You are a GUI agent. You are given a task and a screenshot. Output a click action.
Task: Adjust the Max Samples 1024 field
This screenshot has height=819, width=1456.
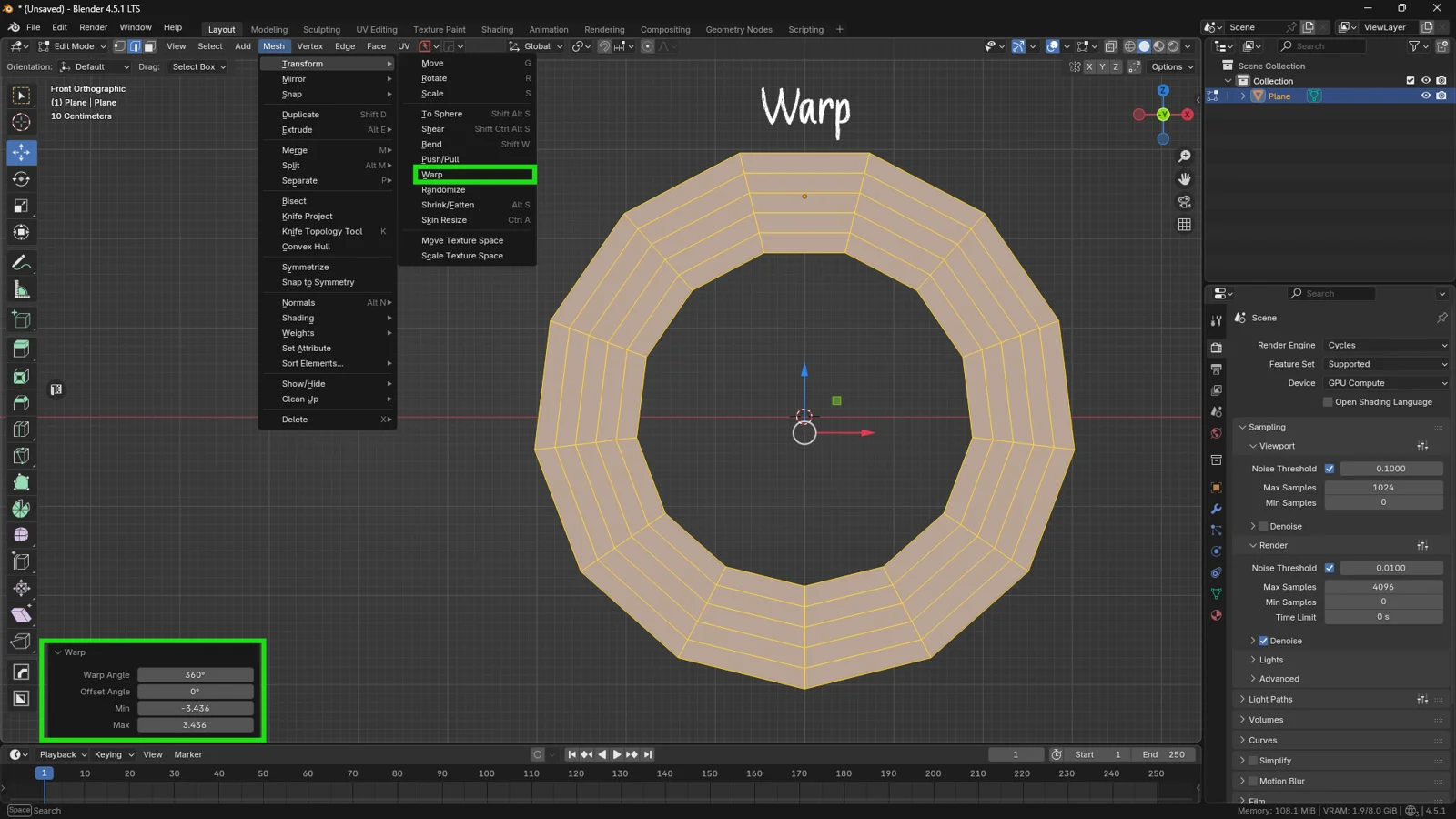coord(1383,488)
